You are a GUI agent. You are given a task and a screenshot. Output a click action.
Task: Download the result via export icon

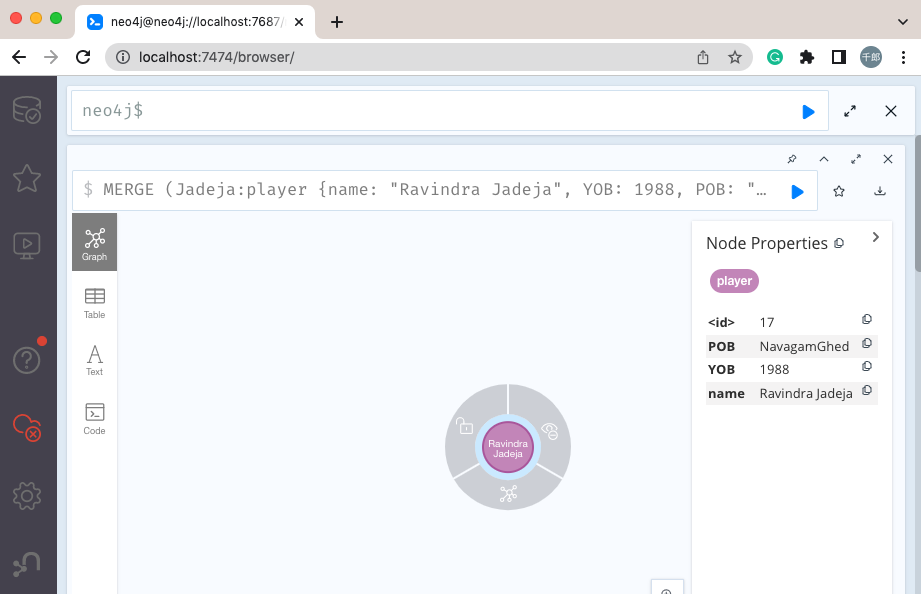[x=880, y=191]
